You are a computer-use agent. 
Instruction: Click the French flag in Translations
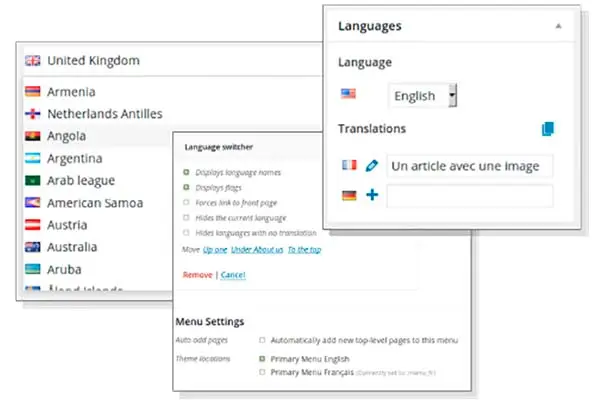tap(349, 165)
